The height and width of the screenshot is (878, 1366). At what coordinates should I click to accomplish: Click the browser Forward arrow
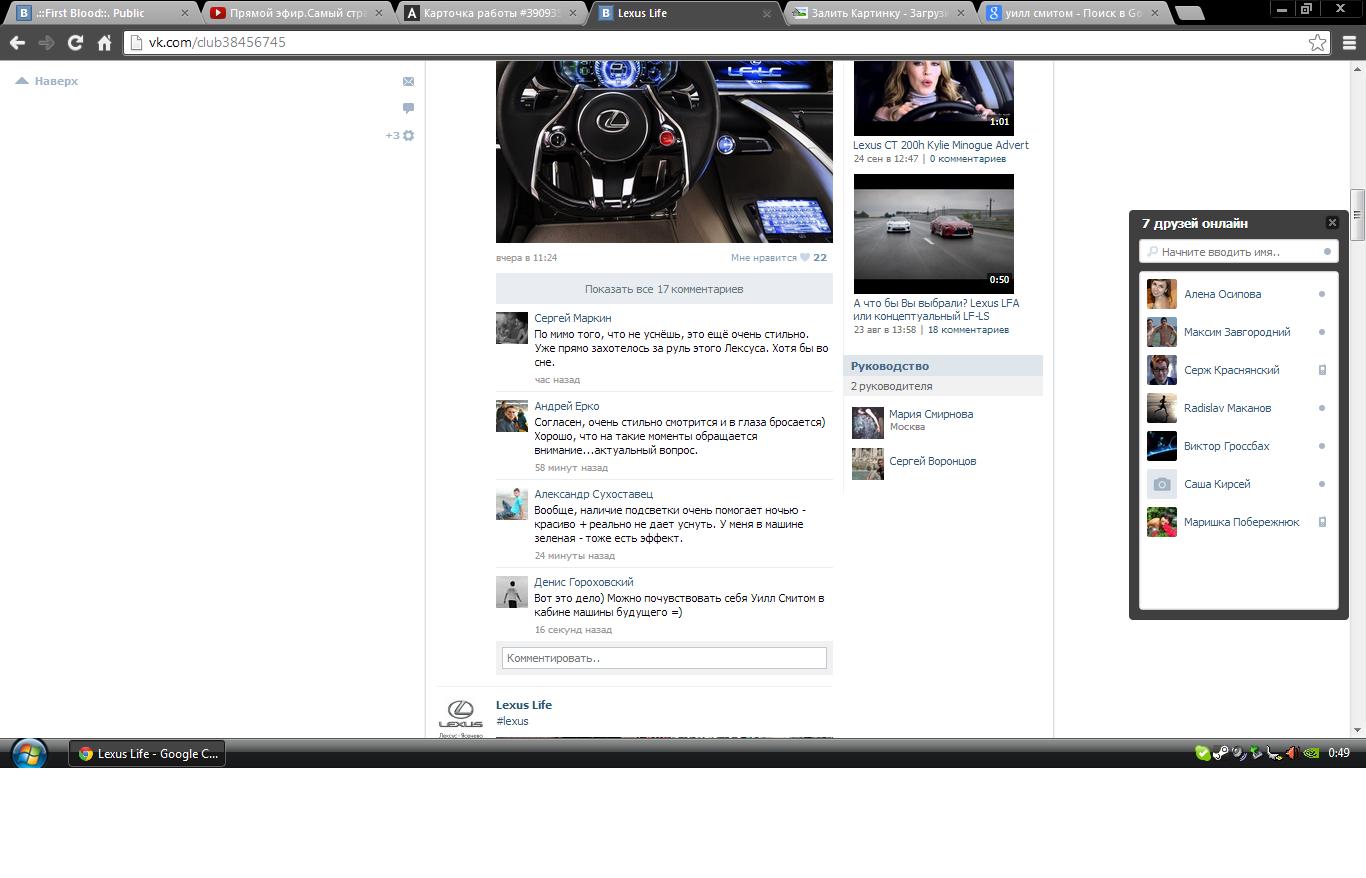click(x=46, y=43)
